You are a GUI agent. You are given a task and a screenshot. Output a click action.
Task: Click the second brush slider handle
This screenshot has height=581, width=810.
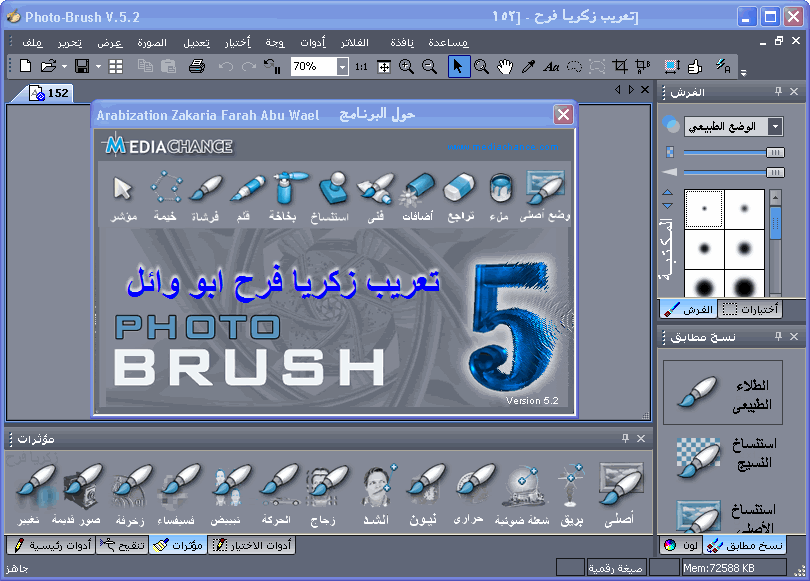[x=775, y=172]
